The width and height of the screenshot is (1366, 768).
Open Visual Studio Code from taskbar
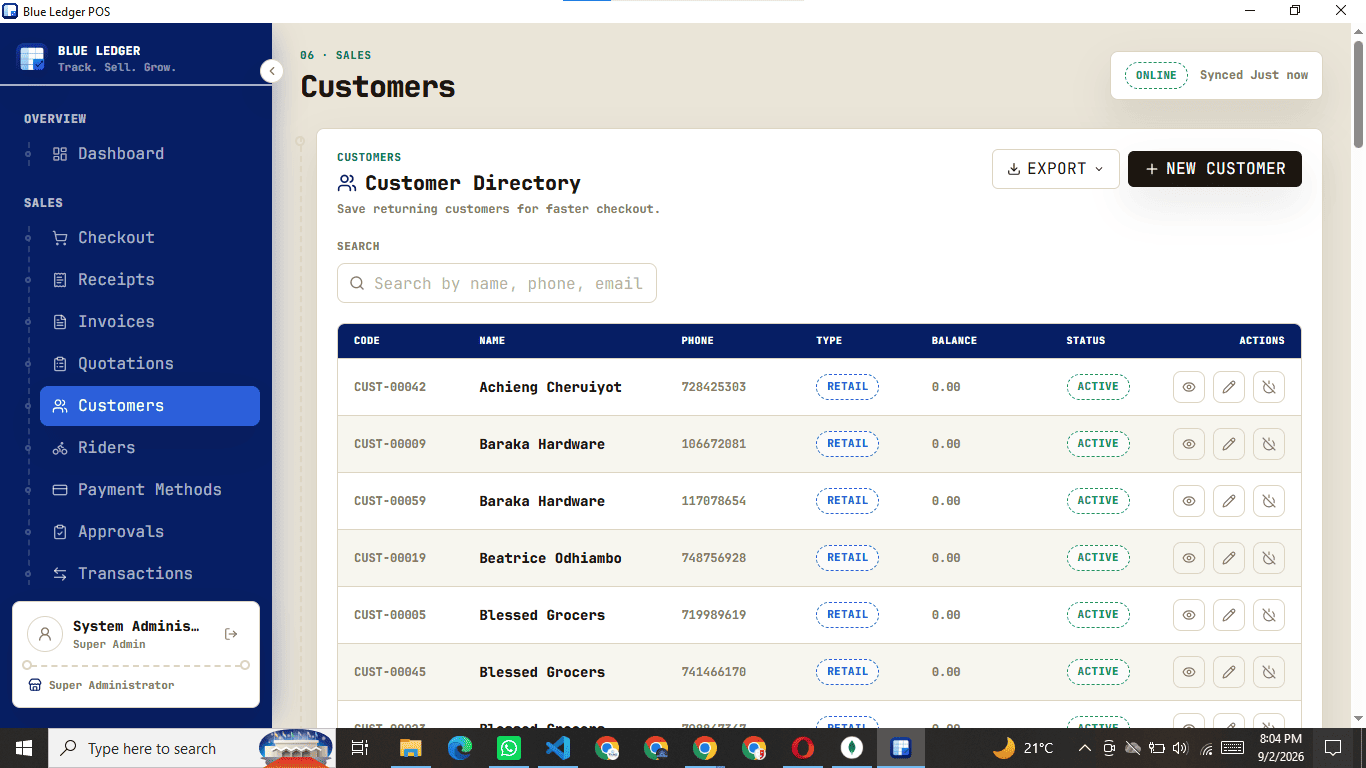click(558, 748)
